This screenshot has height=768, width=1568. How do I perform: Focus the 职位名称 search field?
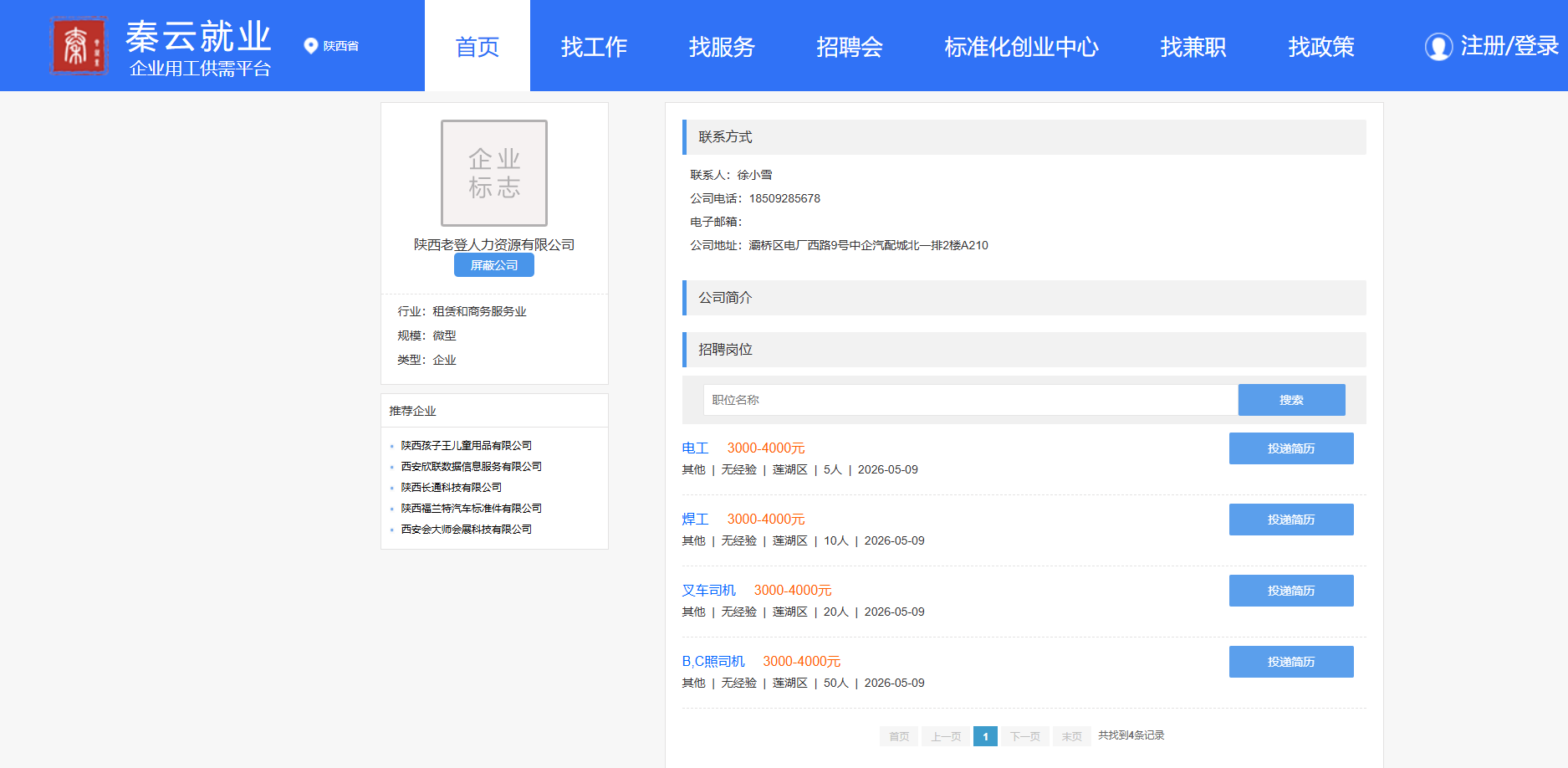click(x=970, y=400)
